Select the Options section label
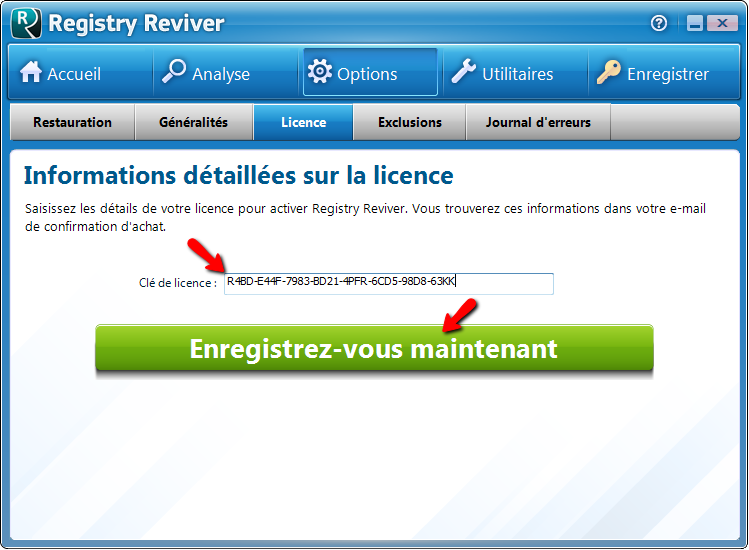Screen dimensions: 749x550 [x=367, y=74]
